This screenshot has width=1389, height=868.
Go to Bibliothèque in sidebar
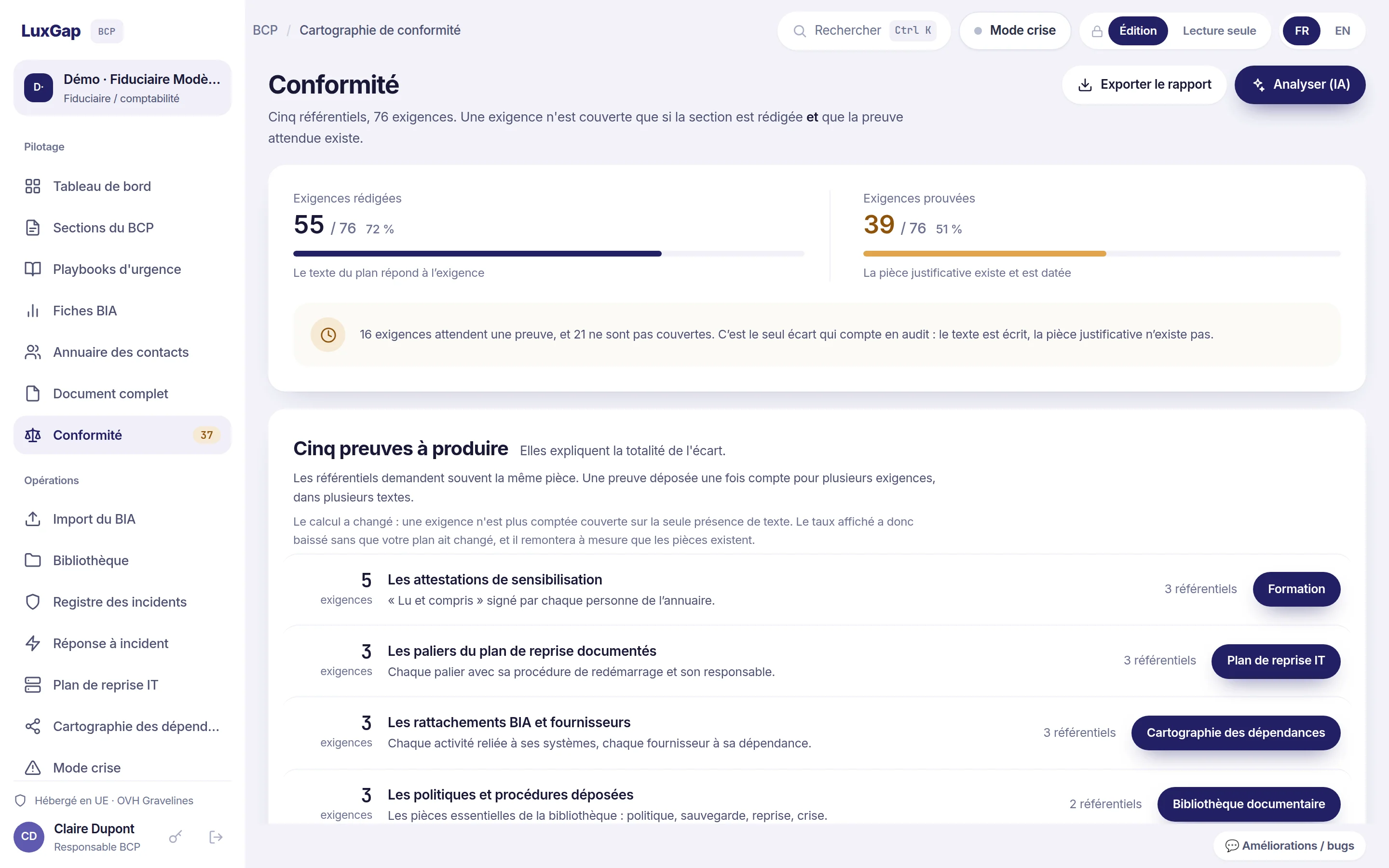(122, 560)
